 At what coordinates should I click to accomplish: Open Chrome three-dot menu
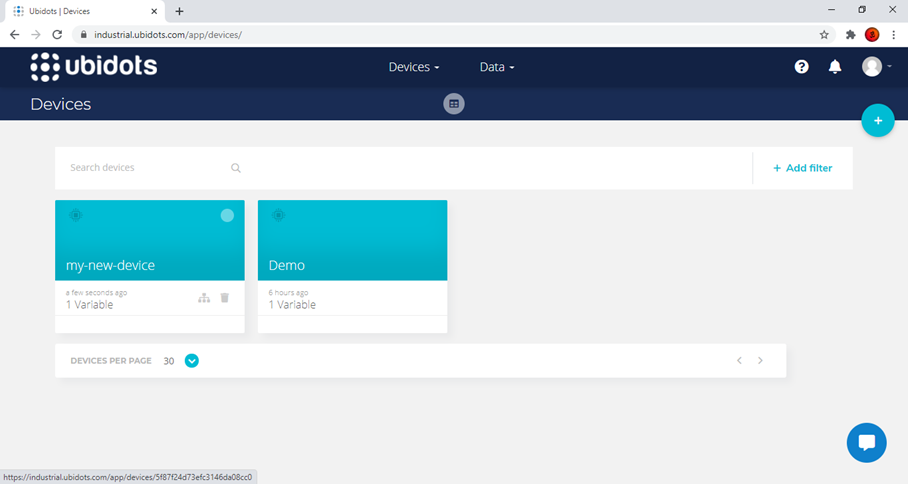(894, 35)
